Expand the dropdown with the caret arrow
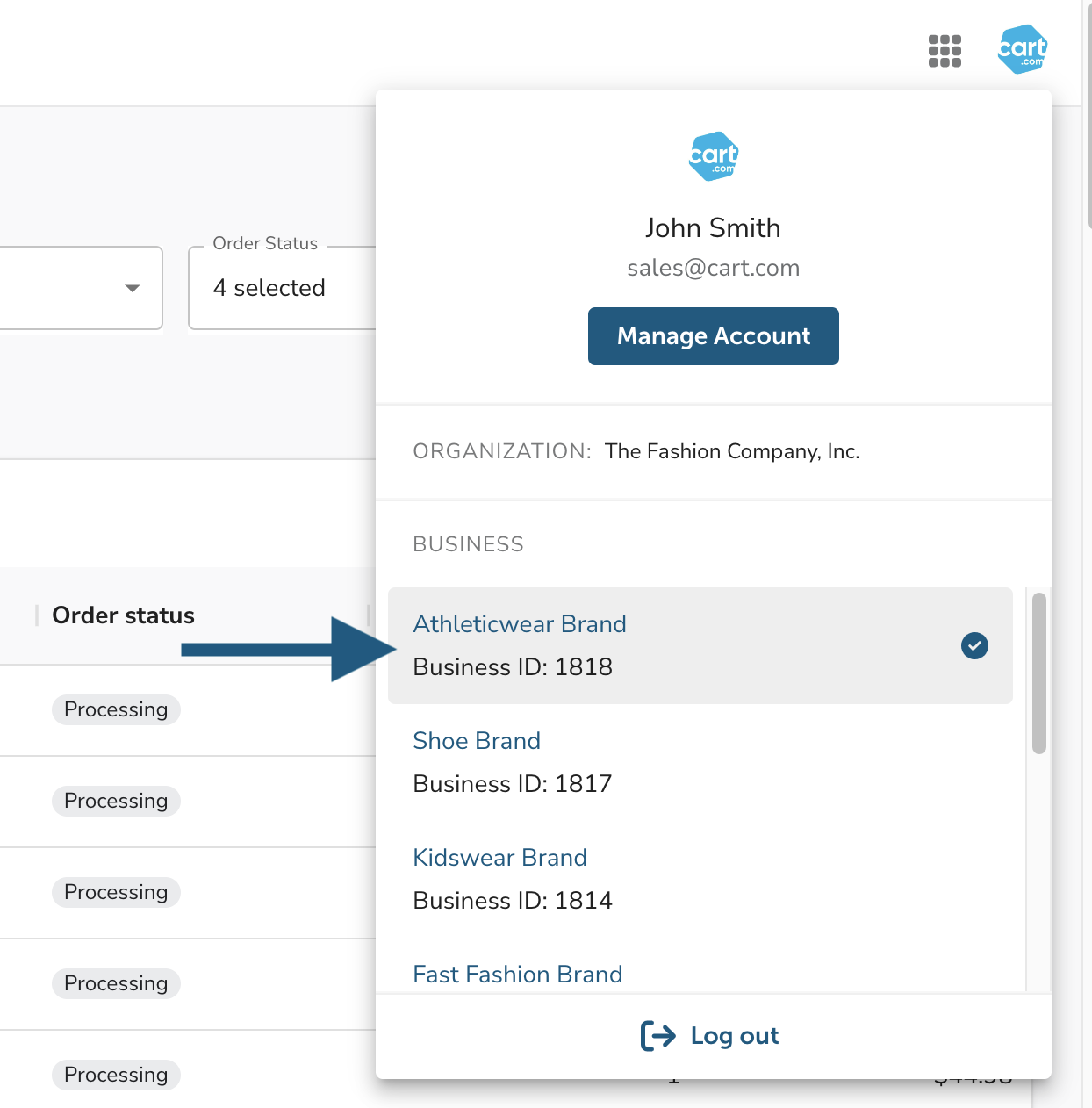Viewport: 1092px width, 1108px height. click(x=133, y=288)
